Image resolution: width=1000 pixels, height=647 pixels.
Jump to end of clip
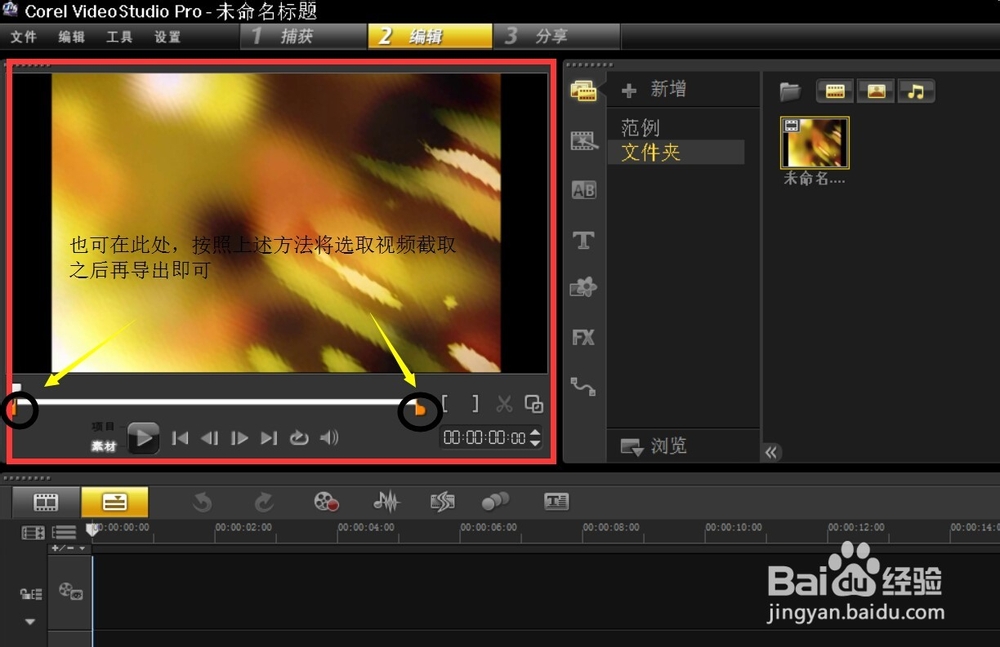coord(268,438)
